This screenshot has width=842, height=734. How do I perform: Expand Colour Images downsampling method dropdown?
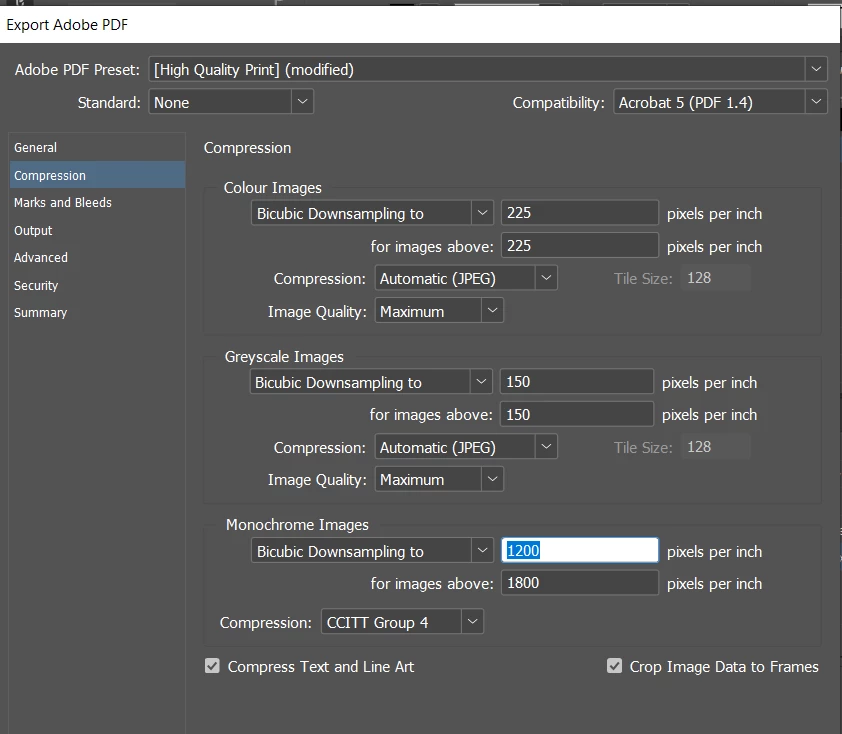pos(372,213)
